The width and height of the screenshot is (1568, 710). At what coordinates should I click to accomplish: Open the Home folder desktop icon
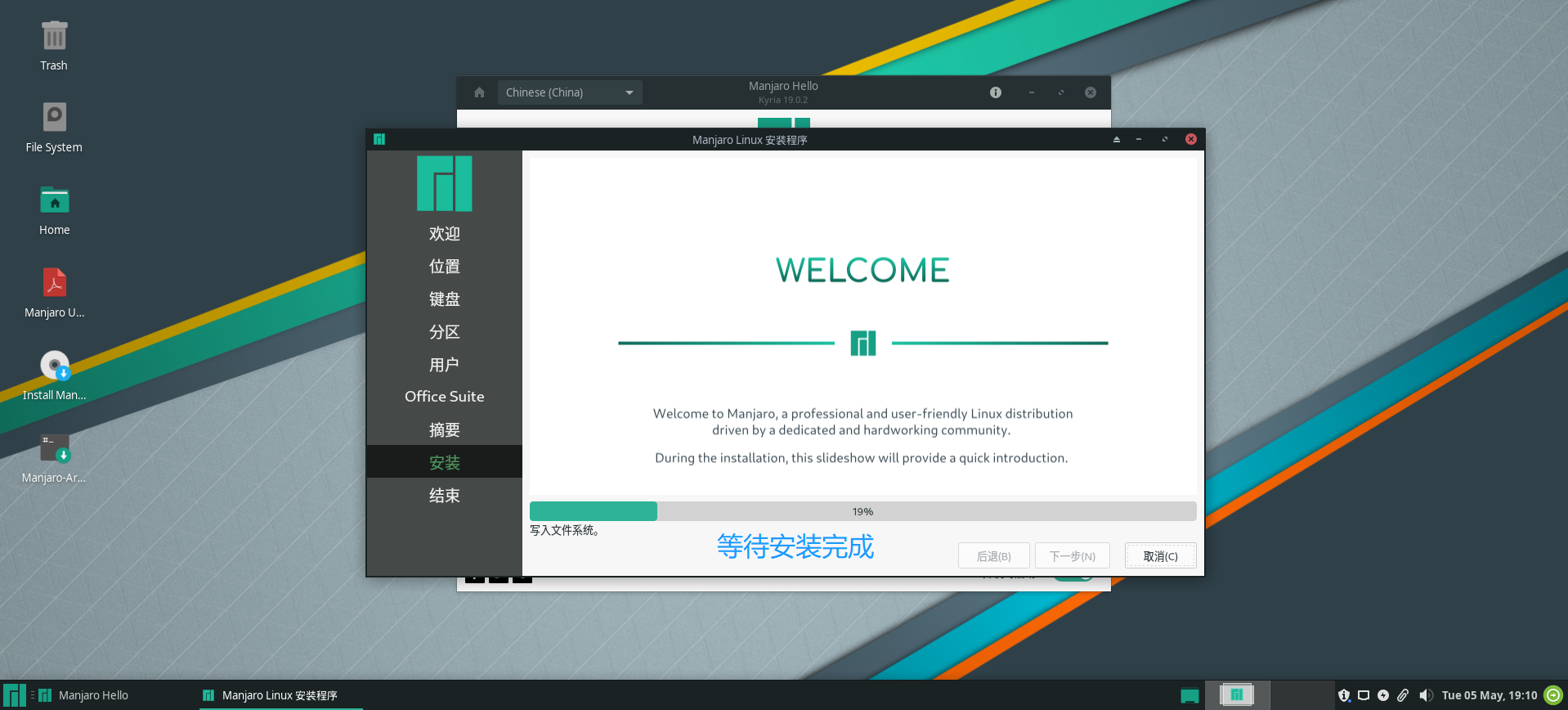pos(55,200)
